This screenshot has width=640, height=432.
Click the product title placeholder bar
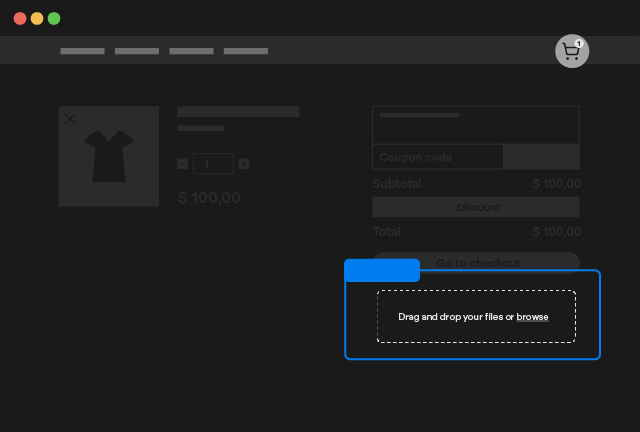pos(238,112)
